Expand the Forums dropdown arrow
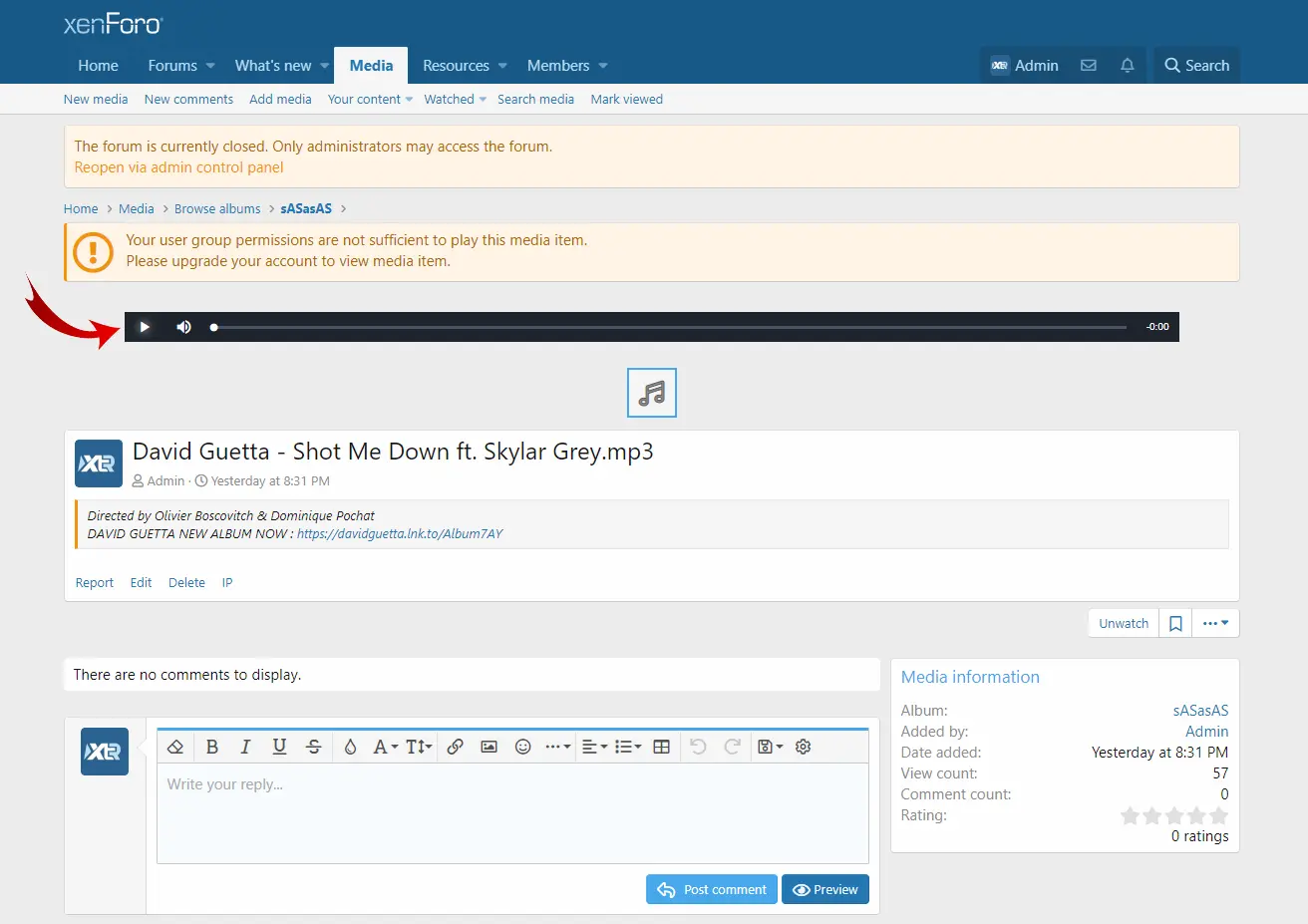Image resolution: width=1308 pixels, height=924 pixels. [x=210, y=66]
